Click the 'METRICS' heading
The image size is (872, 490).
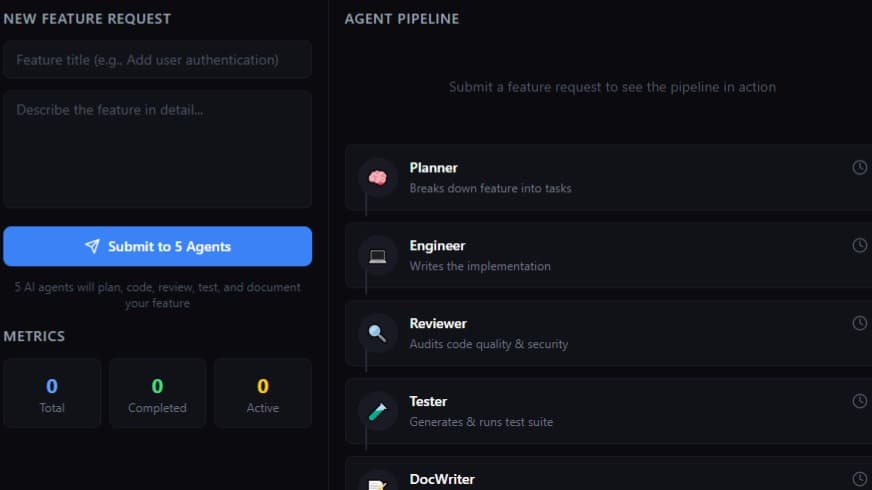[x=34, y=336]
